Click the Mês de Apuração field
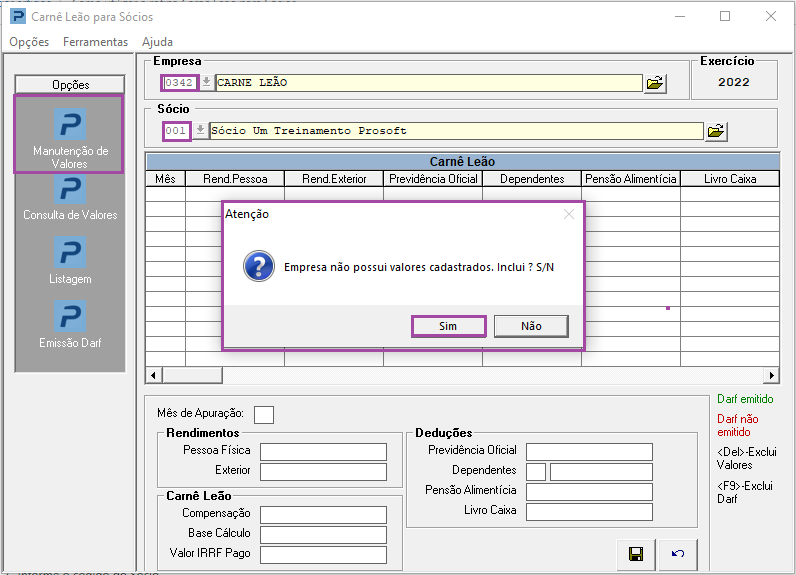 (x=263, y=414)
